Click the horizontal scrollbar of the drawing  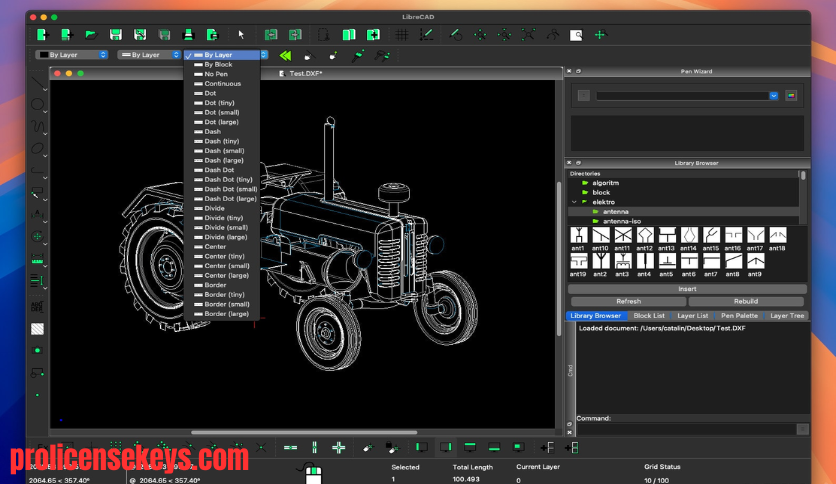(x=304, y=432)
